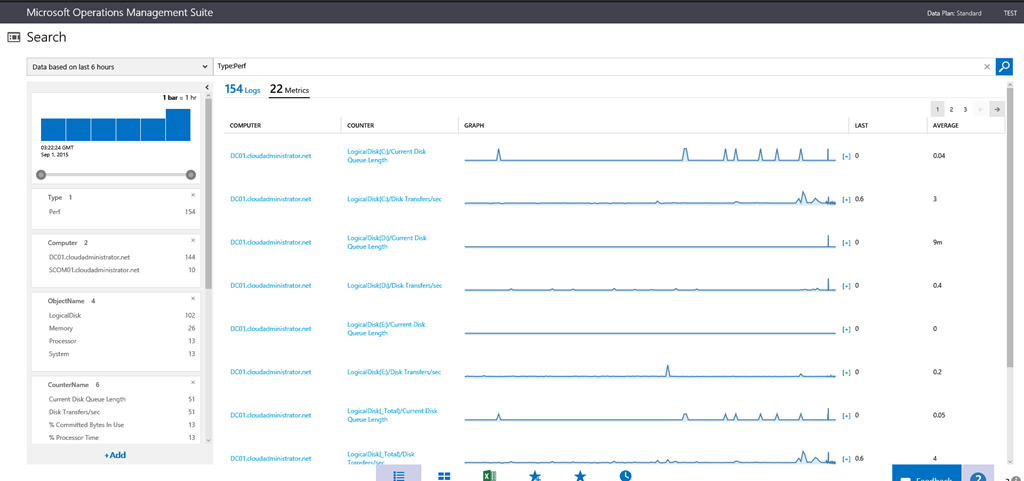
Task: Open LogicalDisk(C:)/Disk Transfers/sec counter link
Action: [x=394, y=199]
